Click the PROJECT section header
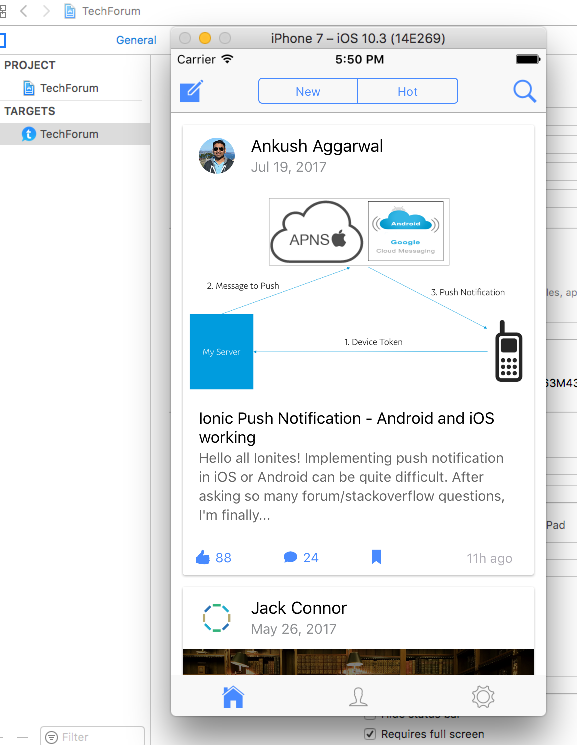This screenshot has width=577, height=745. click(x=30, y=65)
